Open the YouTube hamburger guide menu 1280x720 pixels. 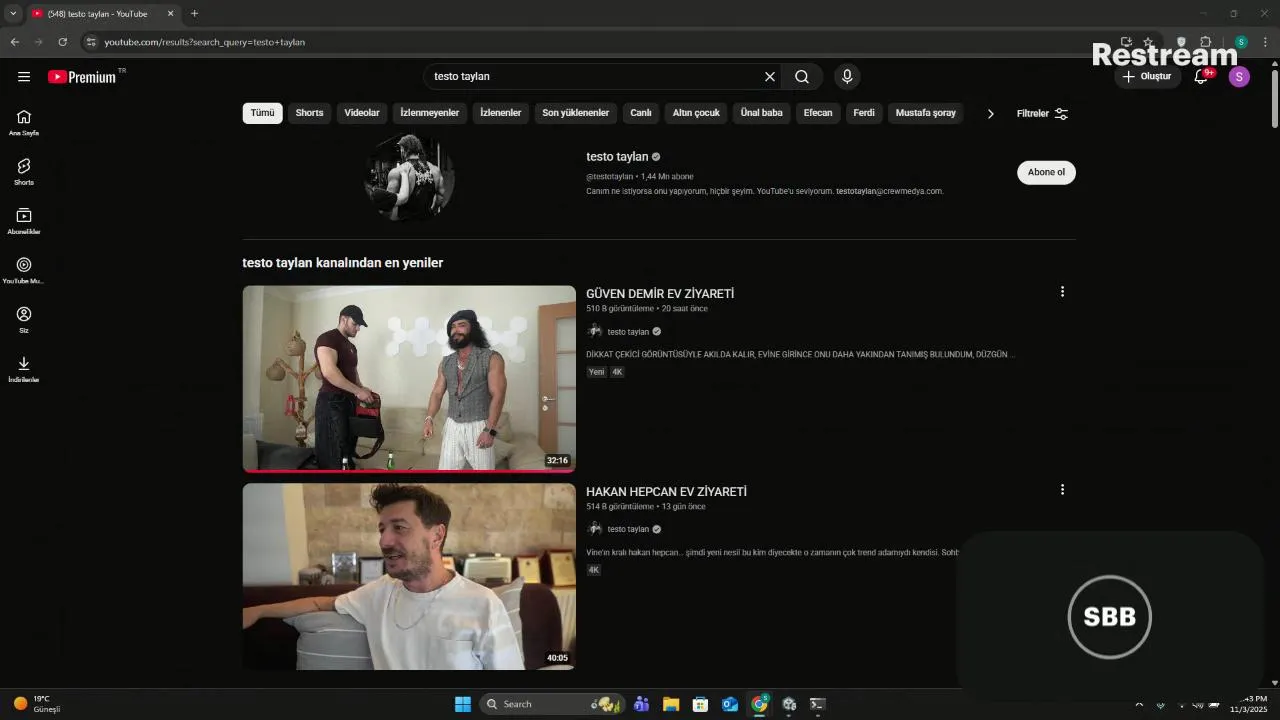(x=24, y=77)
